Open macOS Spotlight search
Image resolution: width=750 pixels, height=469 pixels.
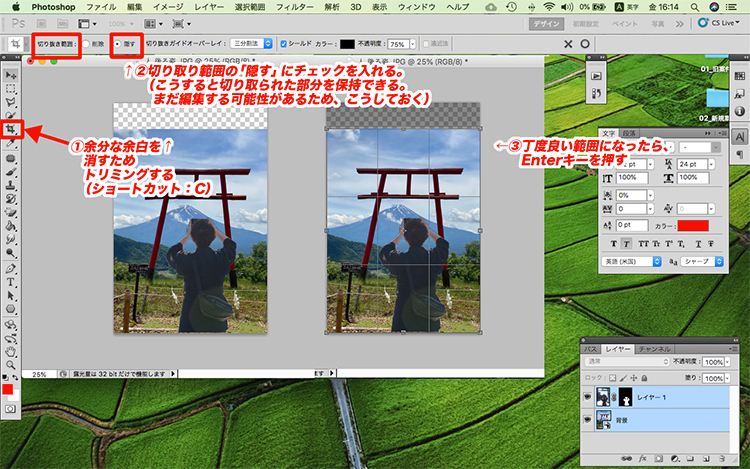click(695, 7)
